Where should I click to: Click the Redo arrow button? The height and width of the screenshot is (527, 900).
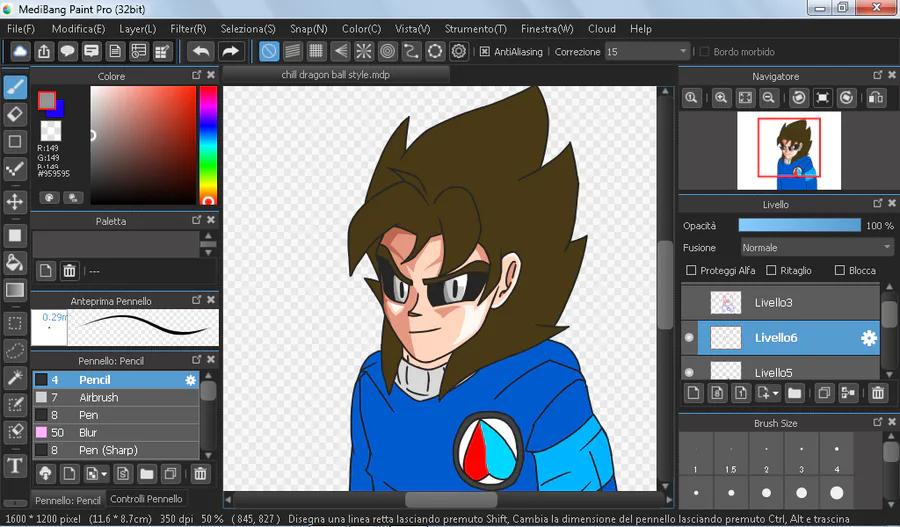coord(231,52)
